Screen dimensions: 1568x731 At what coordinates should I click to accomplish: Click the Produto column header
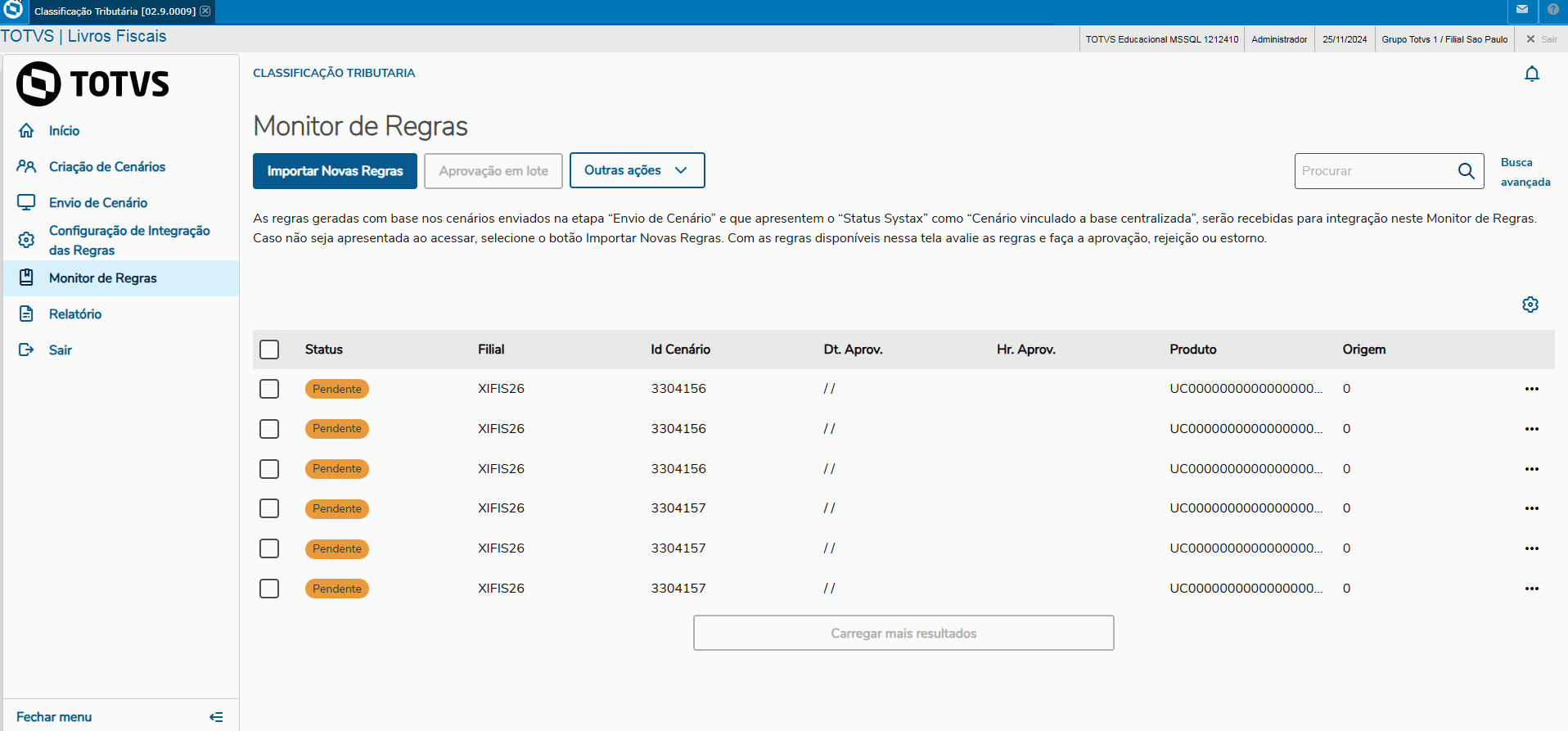click(x=1193, y=350)
